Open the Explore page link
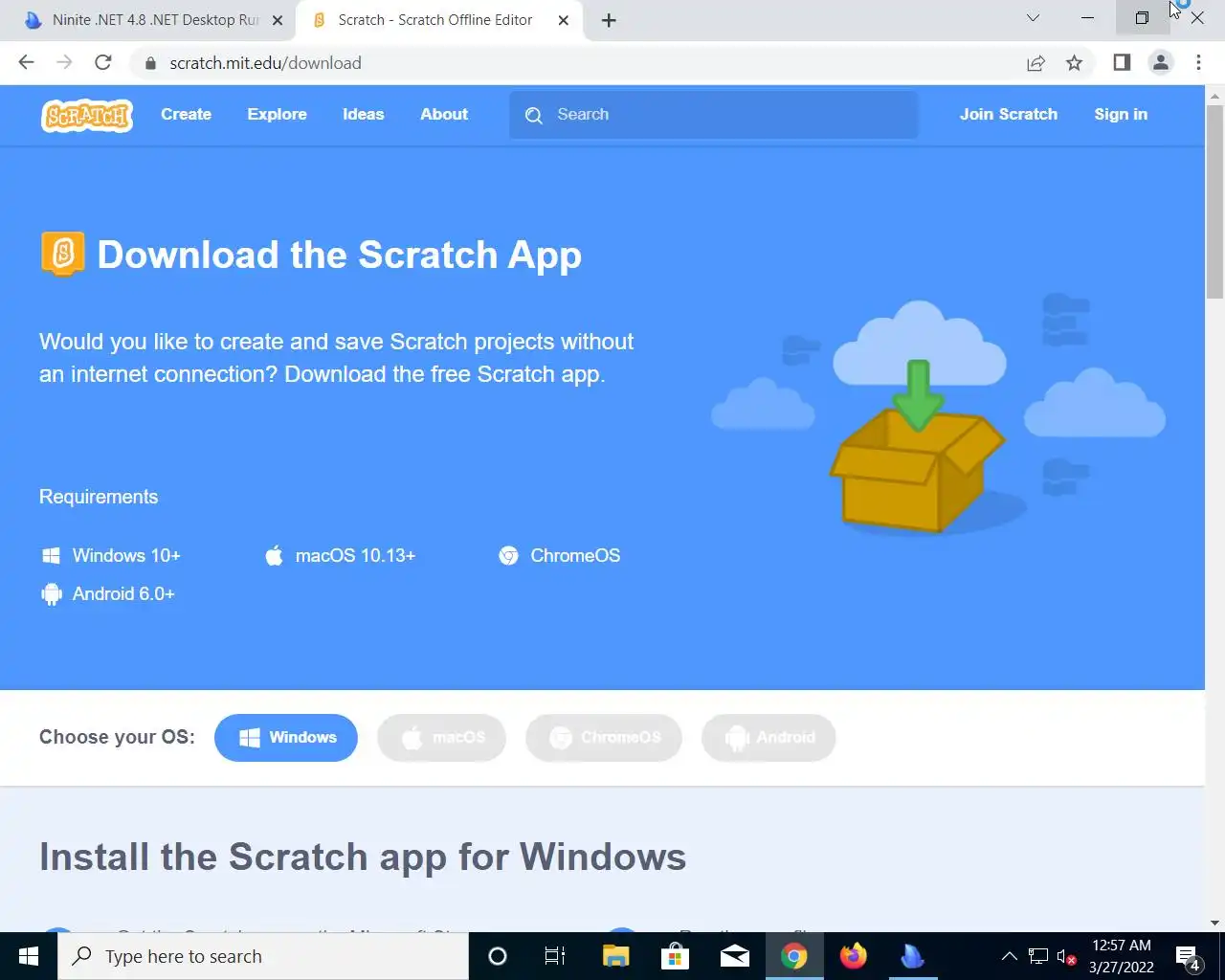This screenshot has width=1225, height=980. [277, 114]
